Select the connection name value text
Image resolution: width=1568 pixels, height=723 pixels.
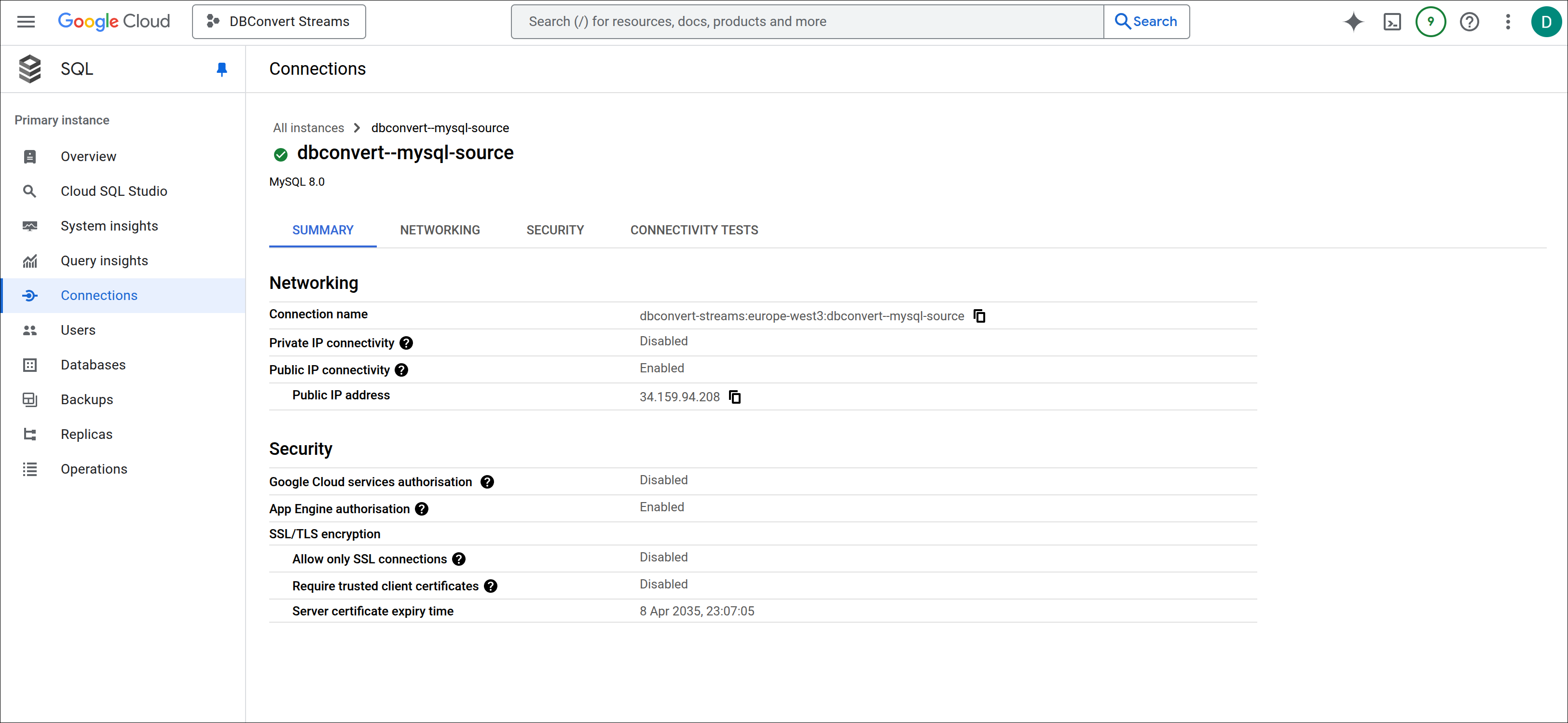(x=802, y=316)
